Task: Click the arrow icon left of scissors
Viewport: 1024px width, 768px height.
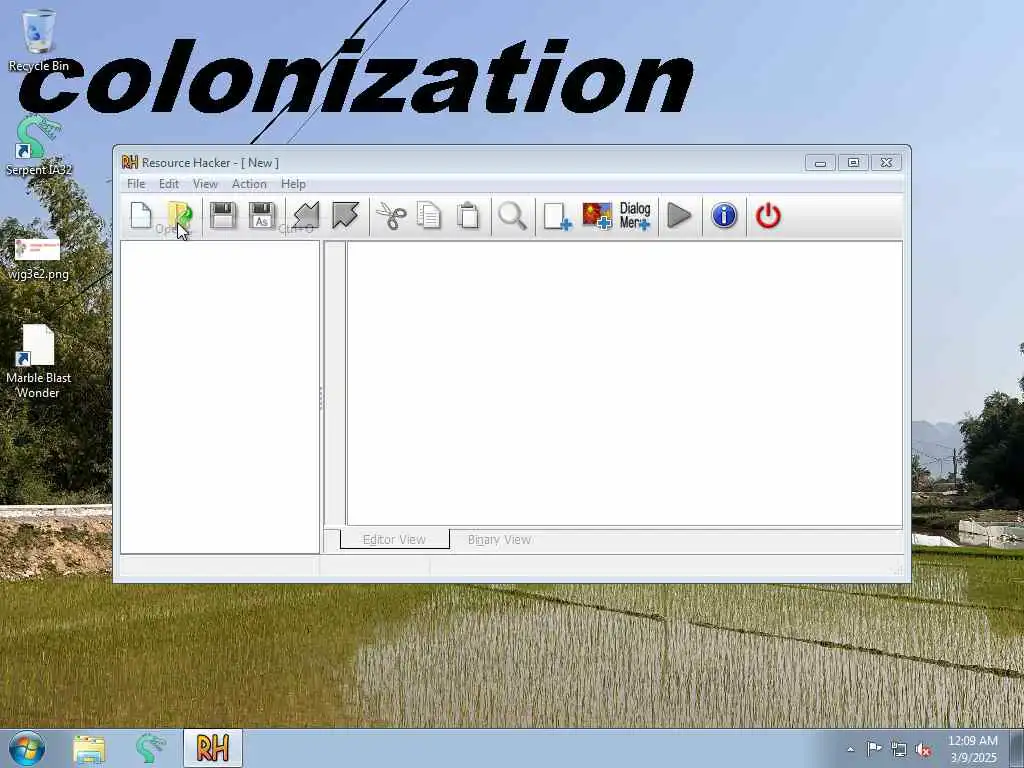Action: coord(345,216)
